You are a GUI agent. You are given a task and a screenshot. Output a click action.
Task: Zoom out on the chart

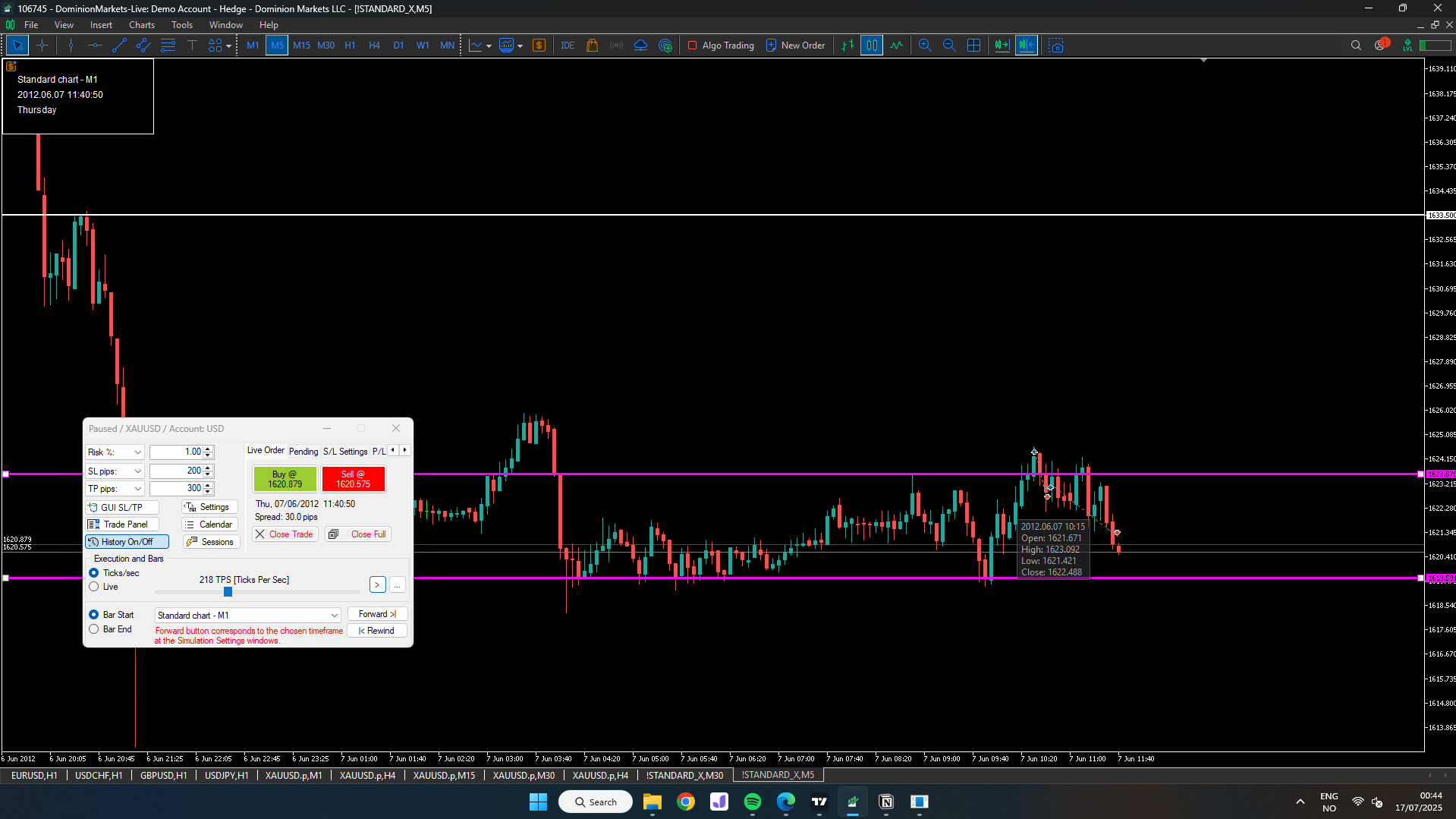(x=949, y=46)
